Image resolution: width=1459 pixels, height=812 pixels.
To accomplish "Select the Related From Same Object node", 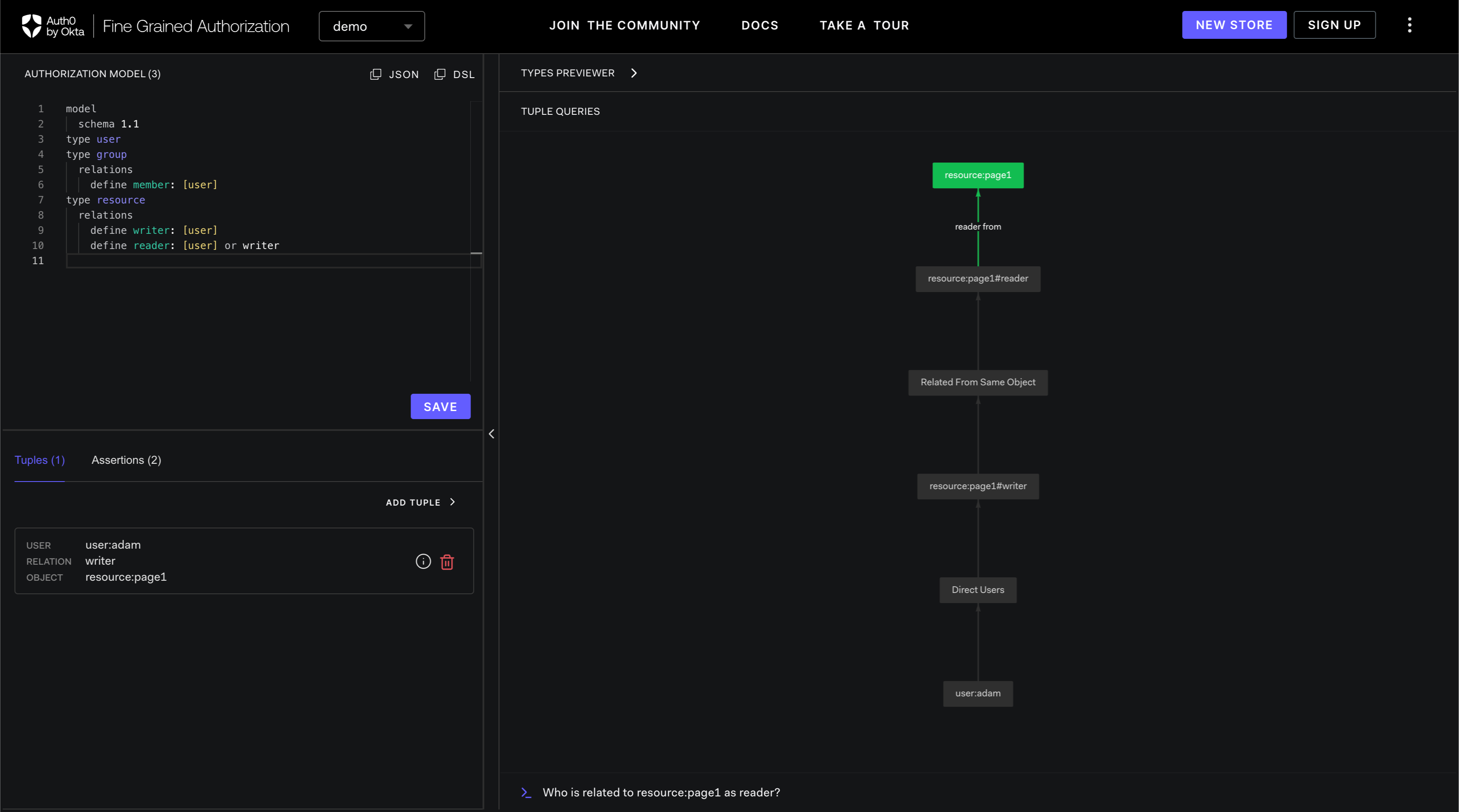I will (x=977, y=382).
